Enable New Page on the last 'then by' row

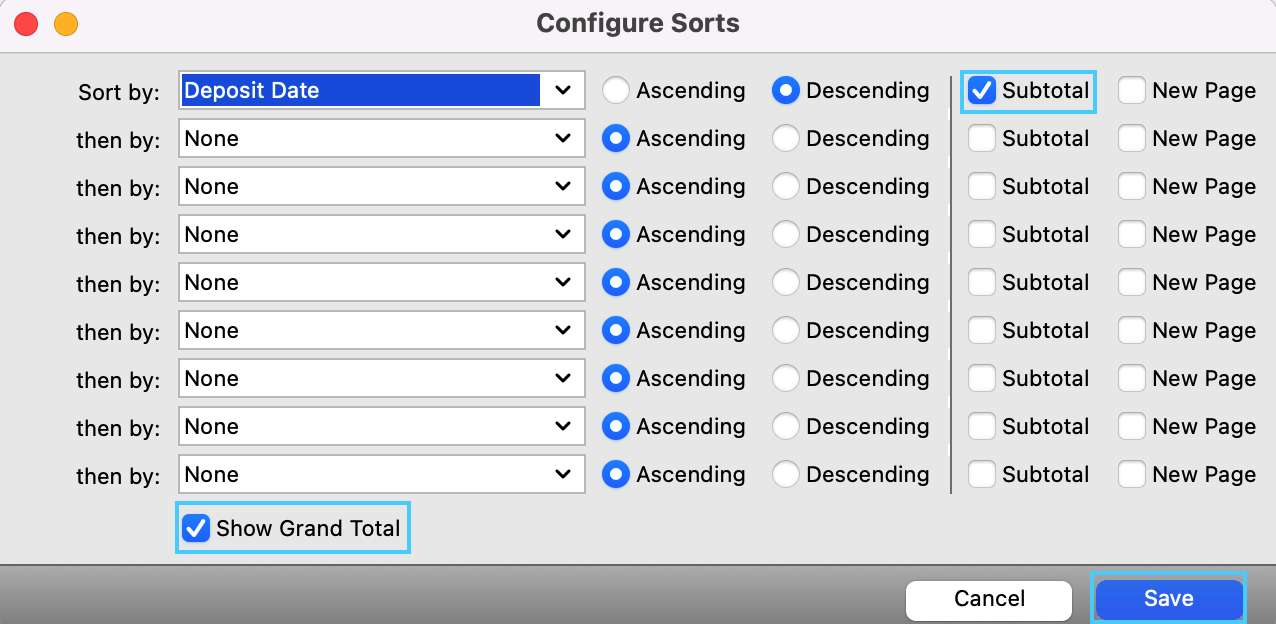point(1132,474)
